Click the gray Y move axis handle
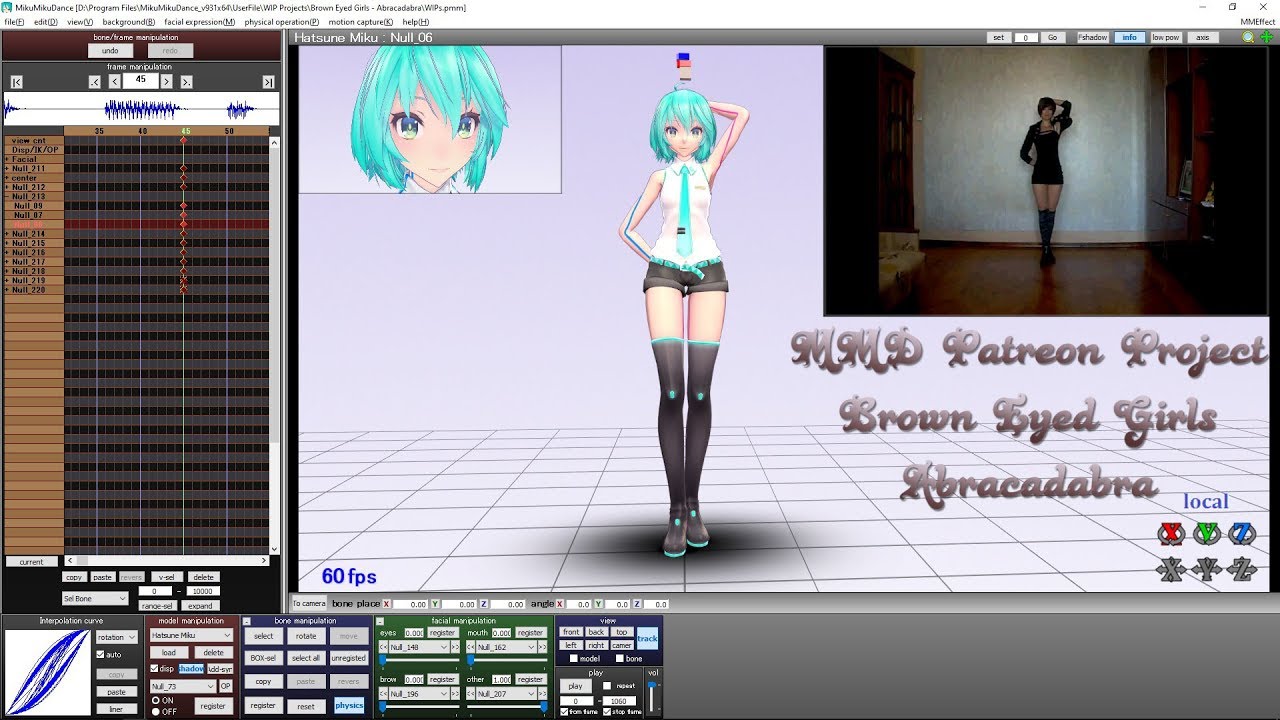Viewport: 1280px width, 720px height. pos(1207,569)
